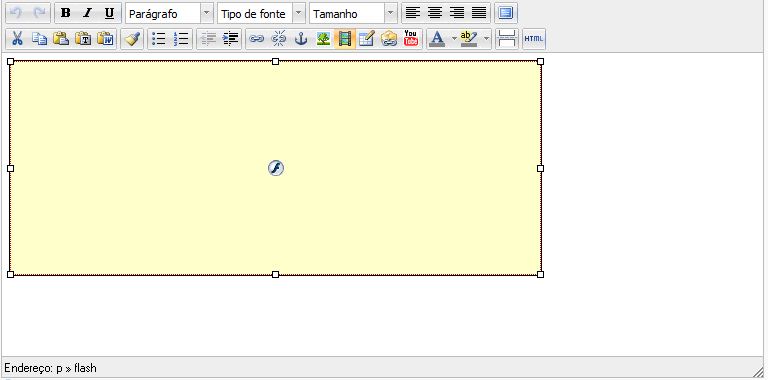Image resolution: width=768 pixels, height=380 pixels.
Task: Insert a page break
Action: (507, 39)
